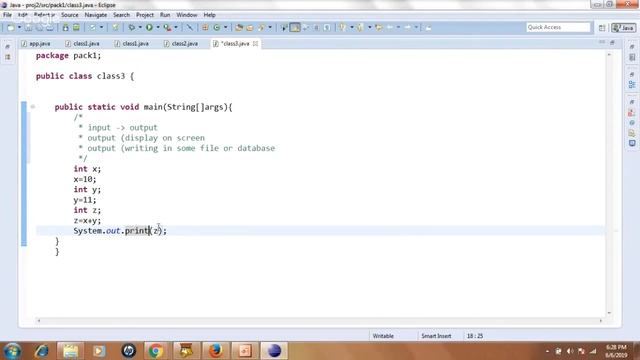
Task: Open the New file dropdown arrow
Action: [19, 27]
